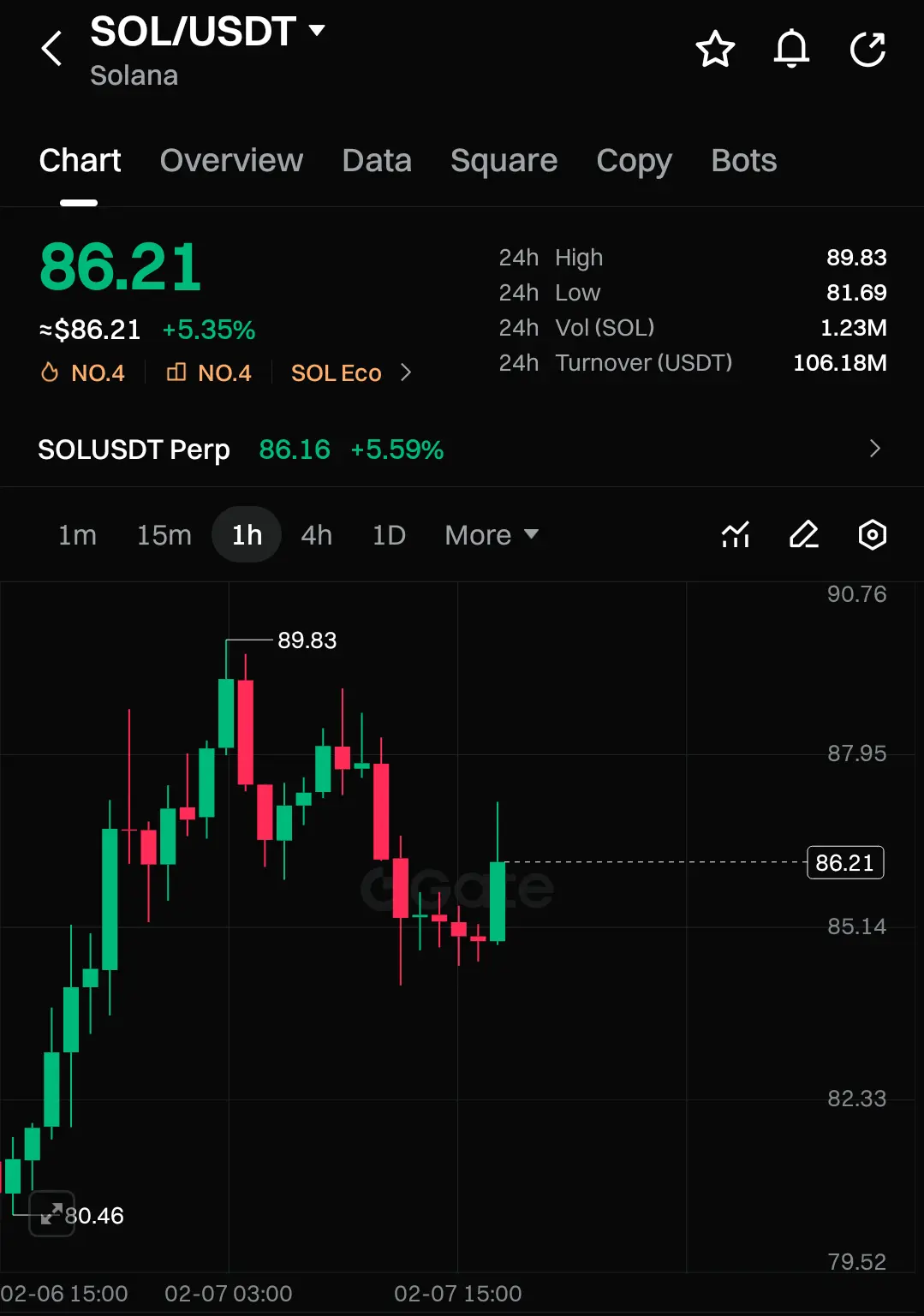Click the latest green candle

pyautogui.click(x=498, y=901)
